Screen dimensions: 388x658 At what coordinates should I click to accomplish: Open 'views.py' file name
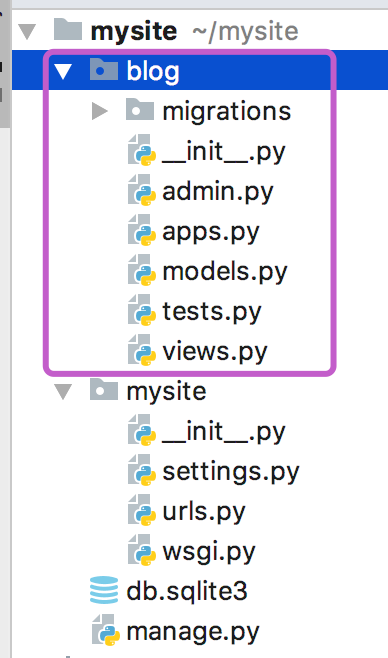point(215,352)
